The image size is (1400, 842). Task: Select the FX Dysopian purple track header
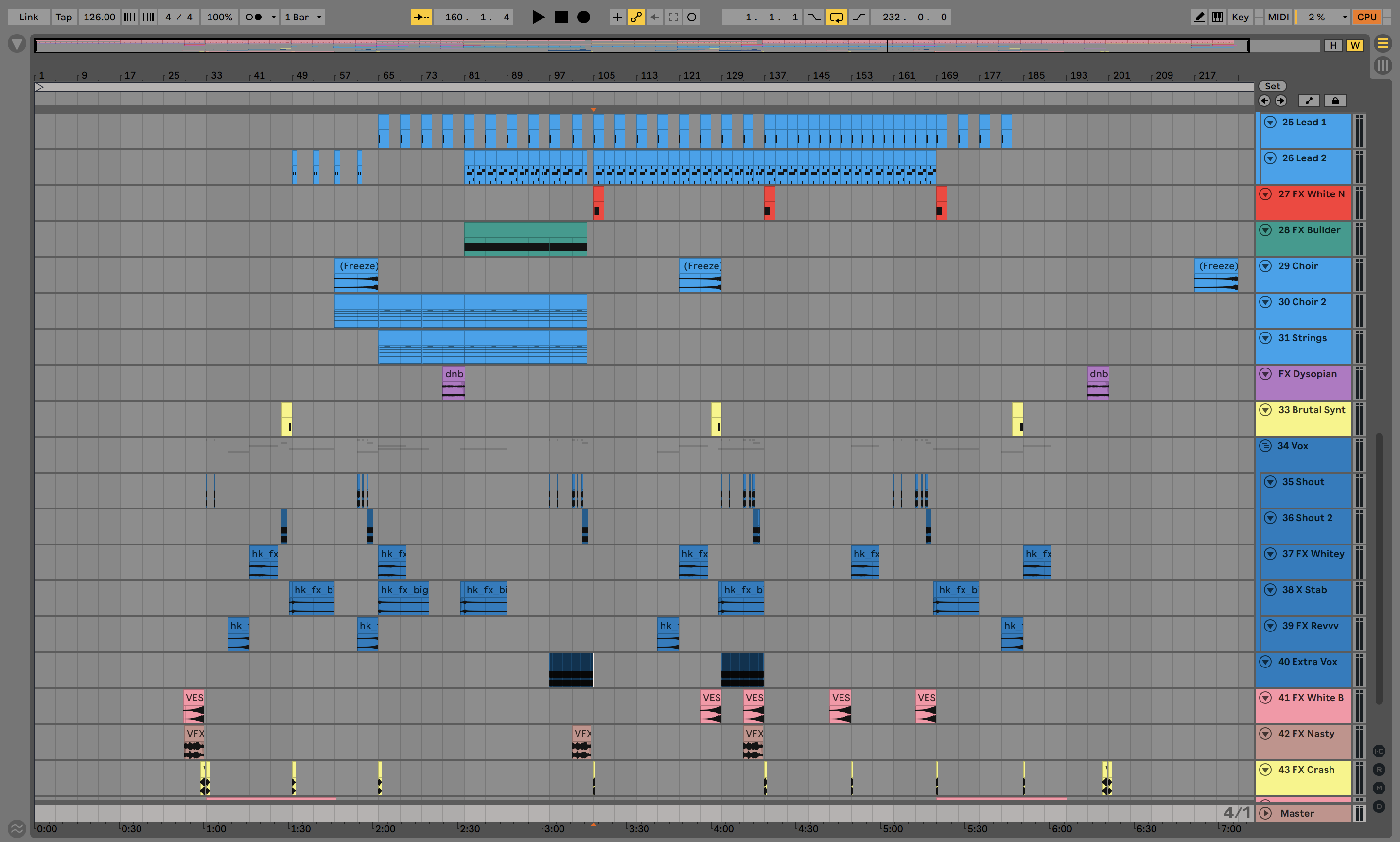(1304, 383)
